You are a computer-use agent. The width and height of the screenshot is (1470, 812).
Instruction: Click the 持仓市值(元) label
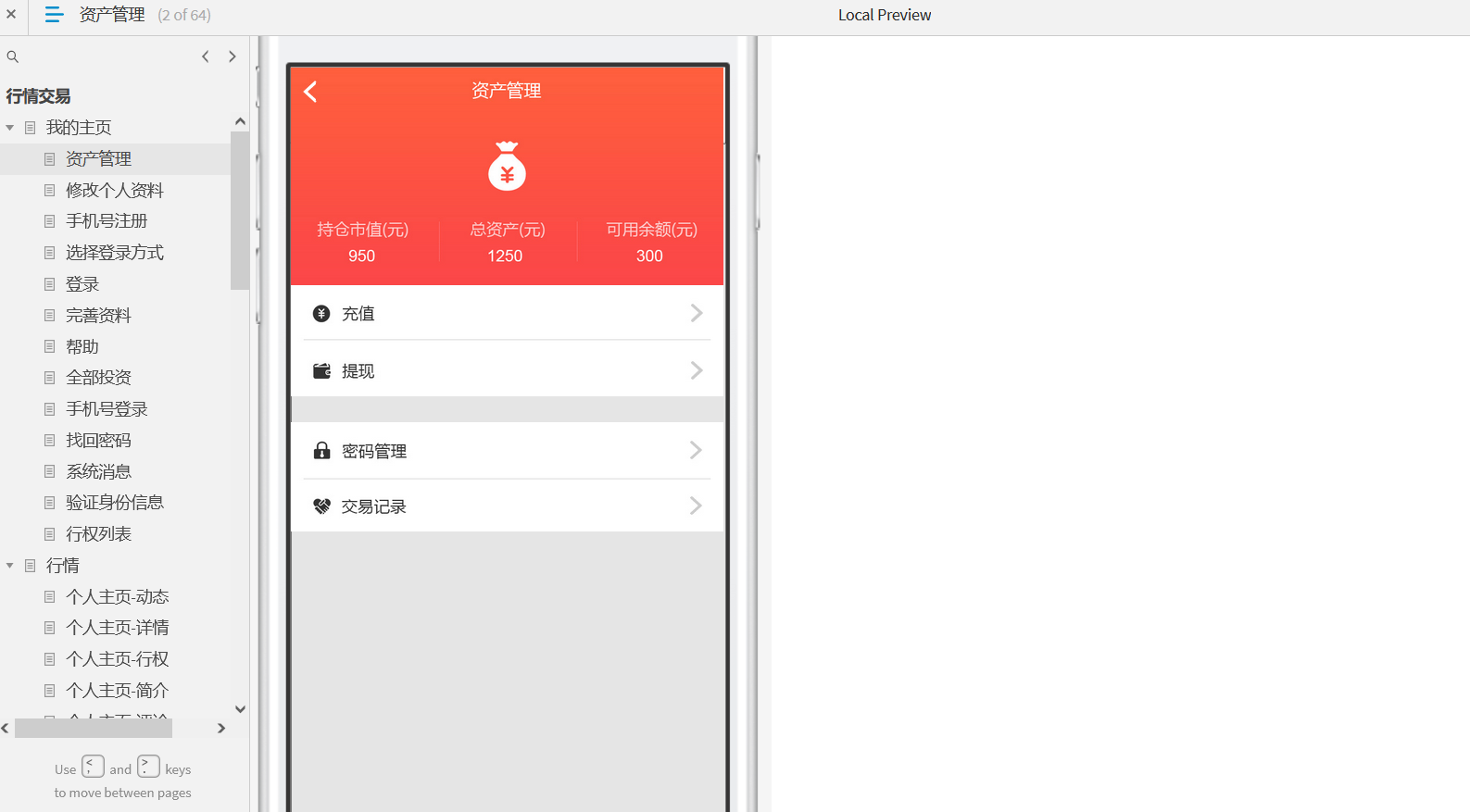click(x=363, y=230)
